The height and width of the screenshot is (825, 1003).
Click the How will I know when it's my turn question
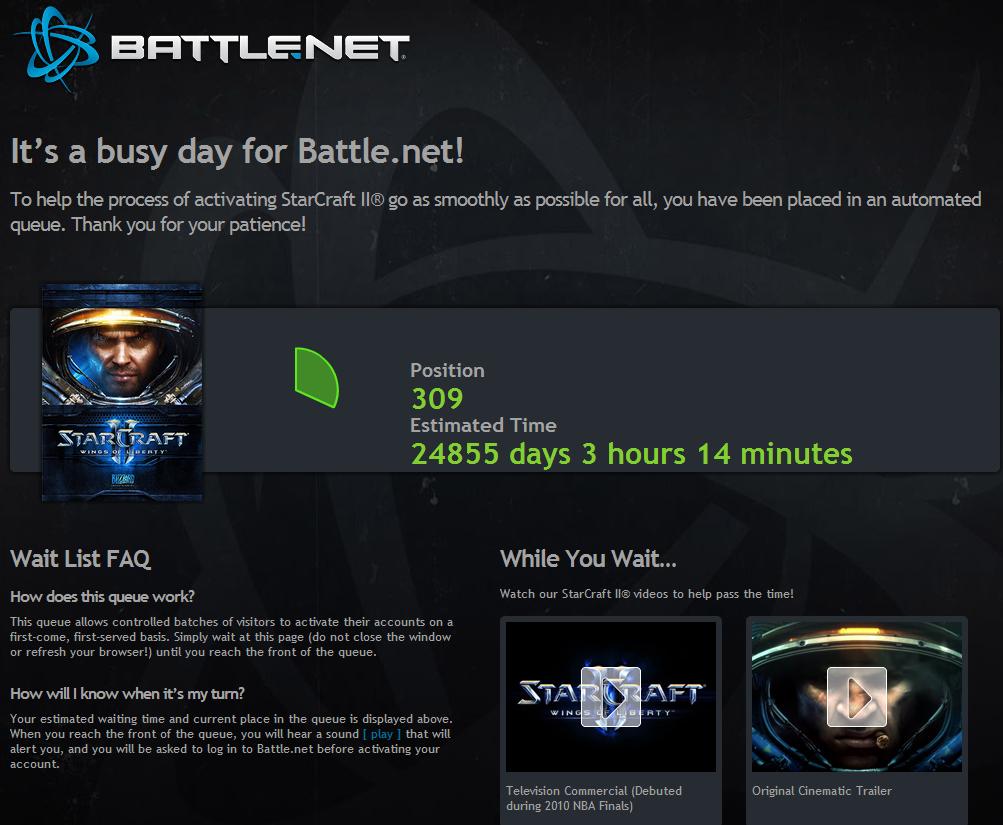coord(127,694)
